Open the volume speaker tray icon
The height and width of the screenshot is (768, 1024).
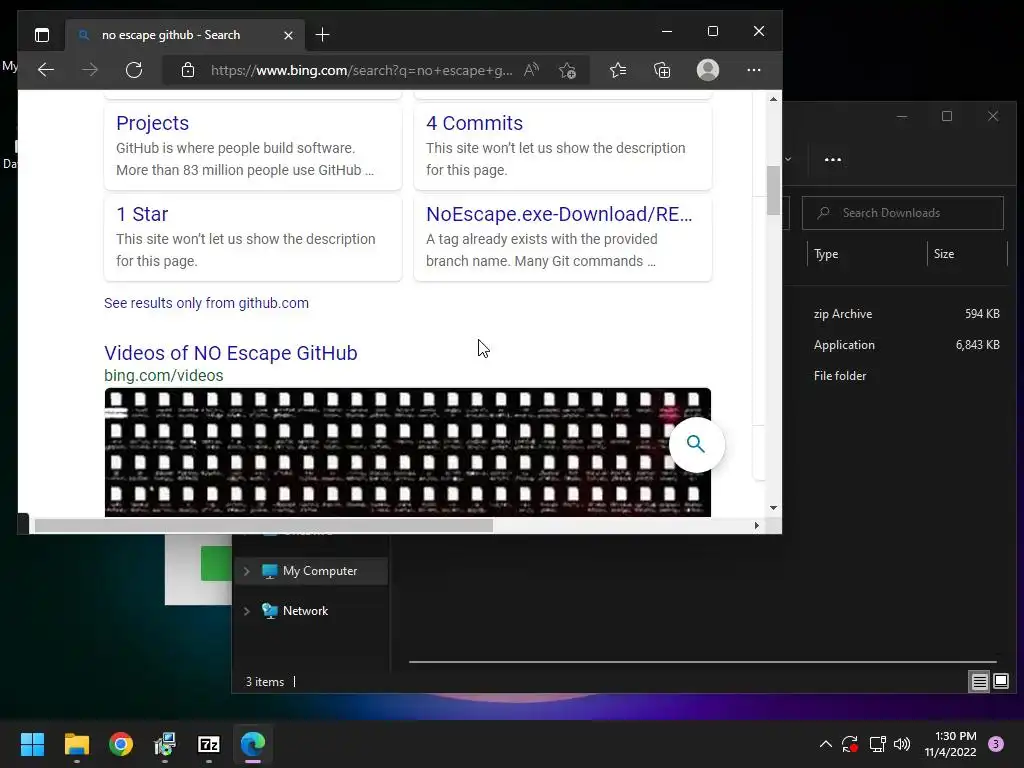click(902, 744)
